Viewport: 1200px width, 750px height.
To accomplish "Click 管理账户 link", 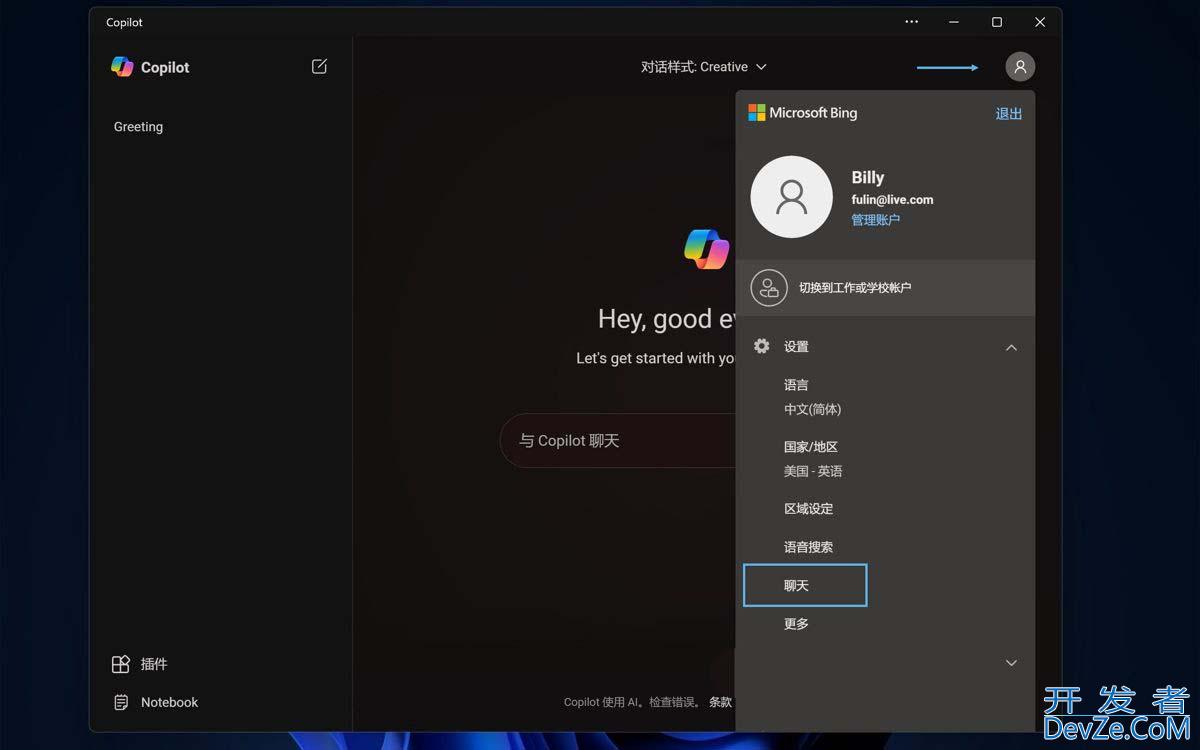I will tap(876, 220).
